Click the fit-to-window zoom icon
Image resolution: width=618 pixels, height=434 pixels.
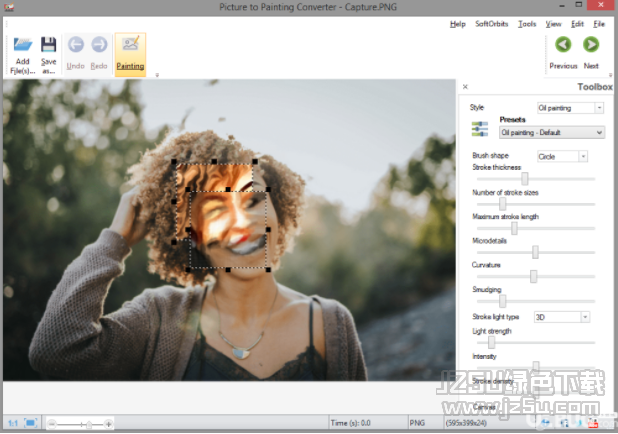tap(30, 423)
